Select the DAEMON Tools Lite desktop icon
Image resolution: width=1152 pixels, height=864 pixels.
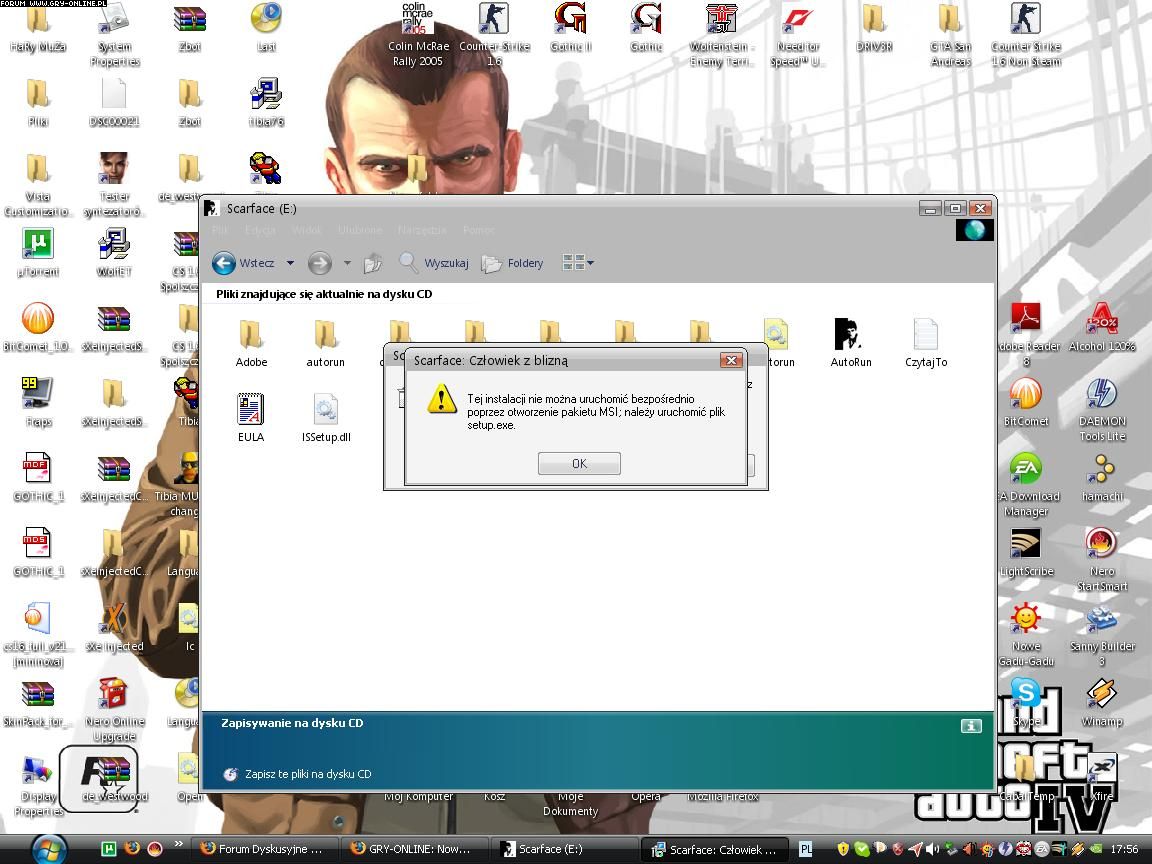[x=1102, y=409]
